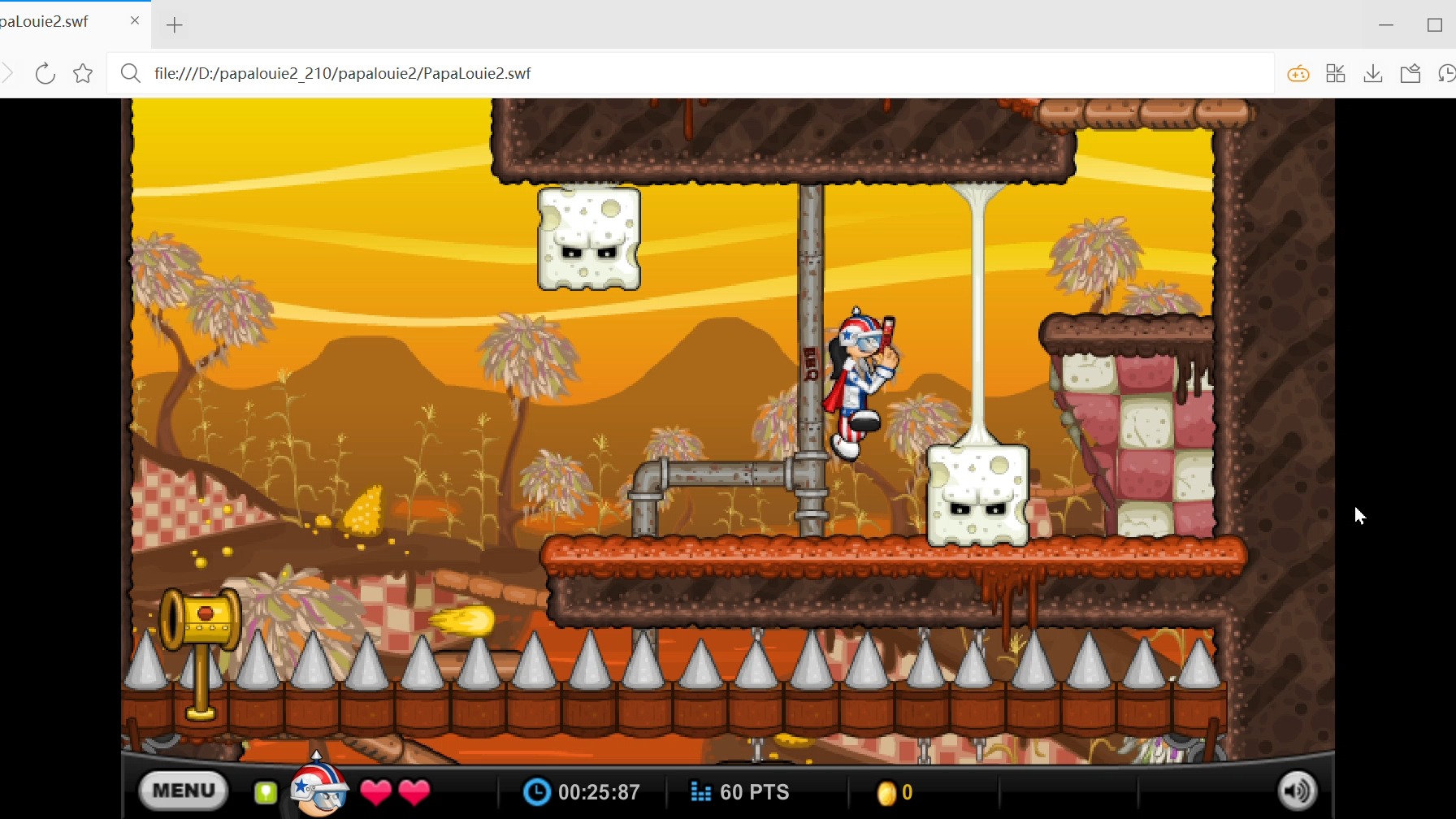The height and width of the screenshot is (819, 1456).
Task: Click the second pink heart life
Action: point(414,791)
